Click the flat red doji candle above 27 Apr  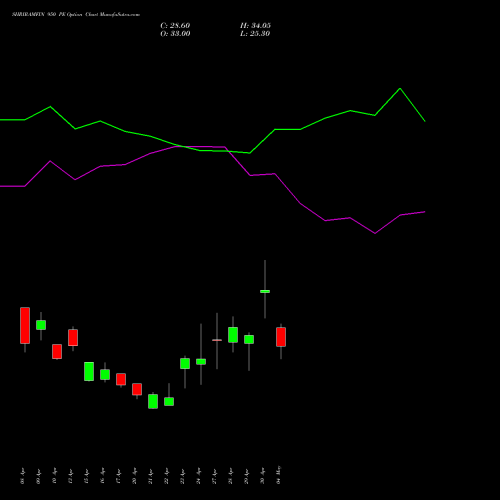[x=217, y=340]
